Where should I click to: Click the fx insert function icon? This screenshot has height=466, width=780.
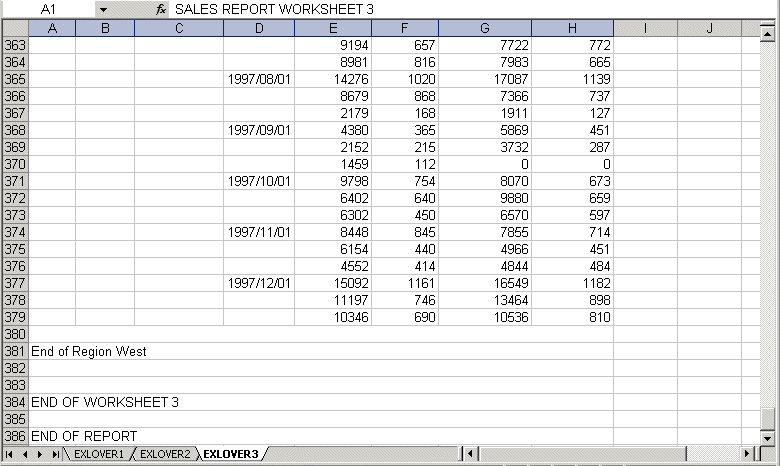160,9
